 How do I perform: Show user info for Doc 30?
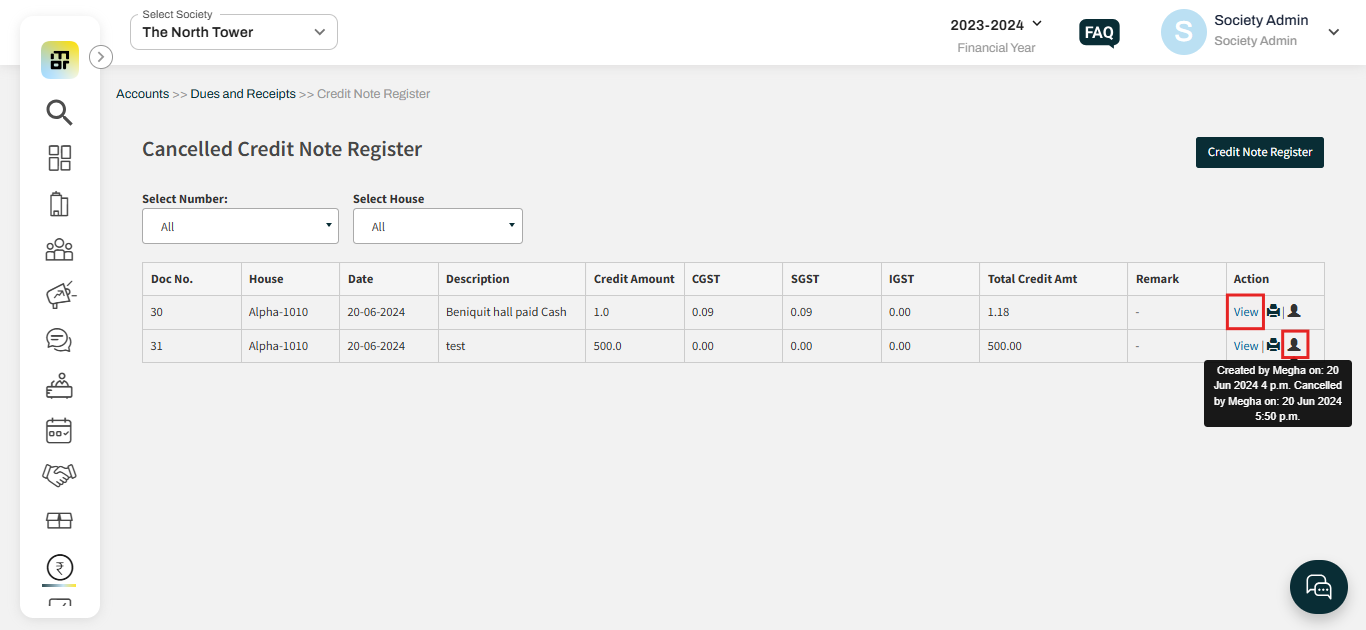1294,311
